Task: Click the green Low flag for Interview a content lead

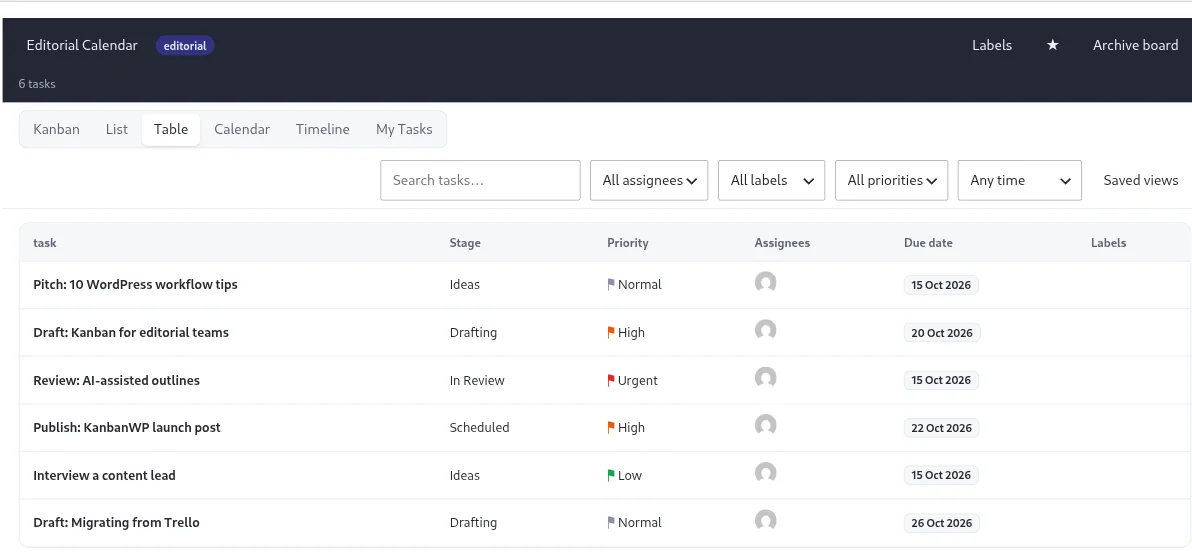Action: coord(610,476)
